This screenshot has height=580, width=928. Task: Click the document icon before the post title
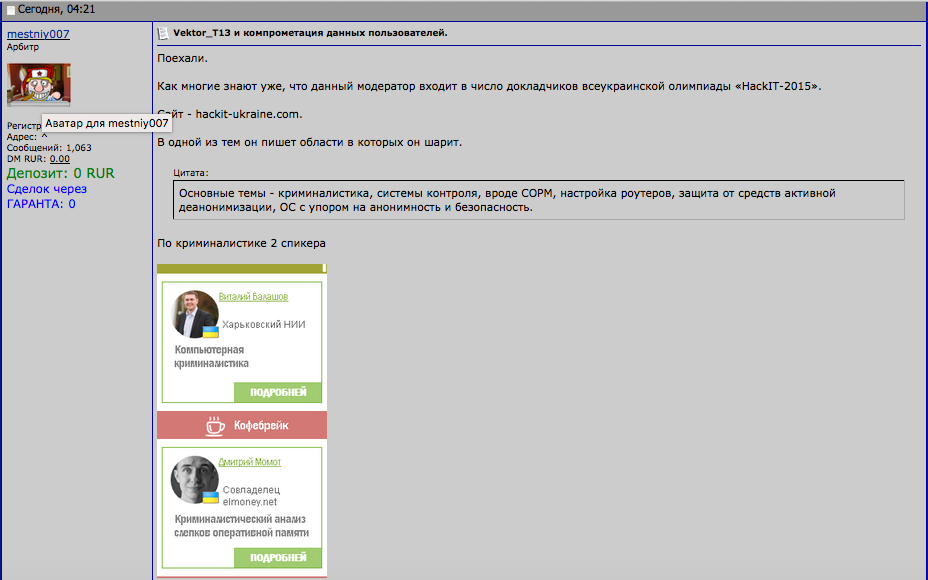click(163, 34)
